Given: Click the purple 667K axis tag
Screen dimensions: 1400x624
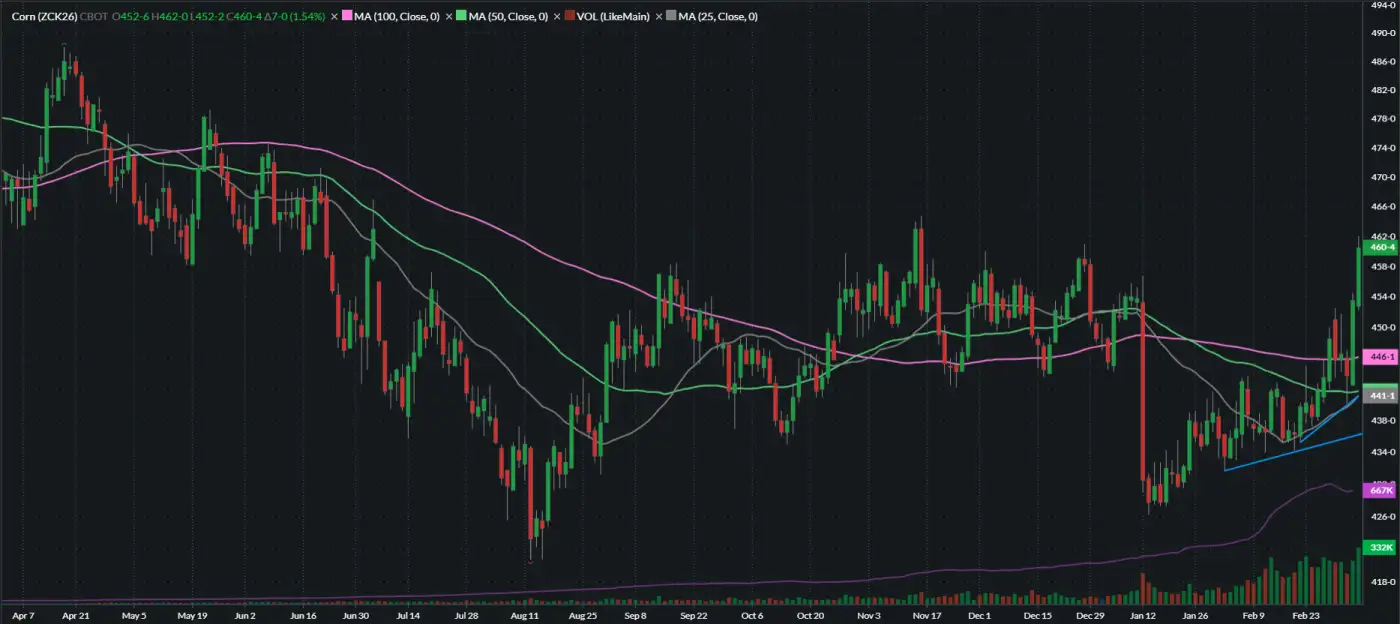Looking at the screenshot, I should point(1381,491).
